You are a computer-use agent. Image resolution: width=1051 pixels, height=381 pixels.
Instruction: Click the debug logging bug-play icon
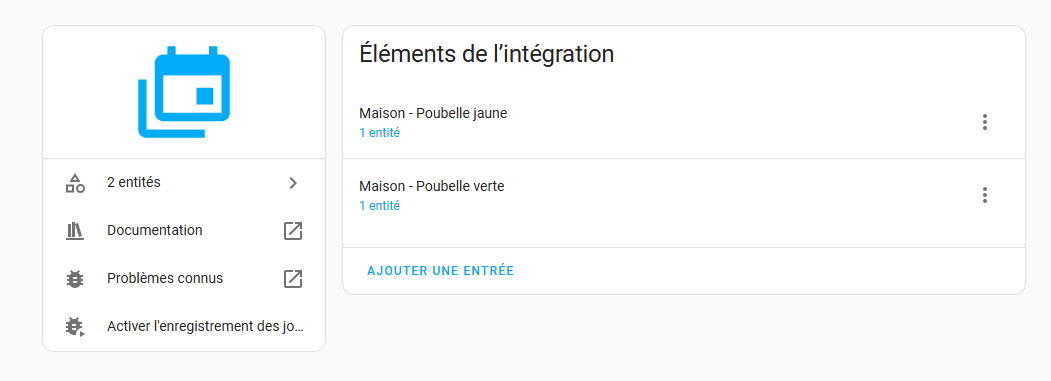coord(75,327)
